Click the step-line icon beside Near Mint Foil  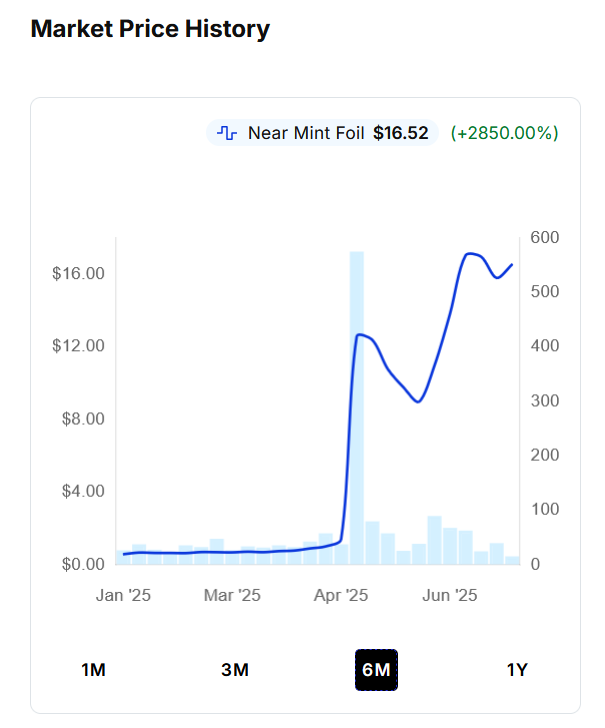[227, 133]
